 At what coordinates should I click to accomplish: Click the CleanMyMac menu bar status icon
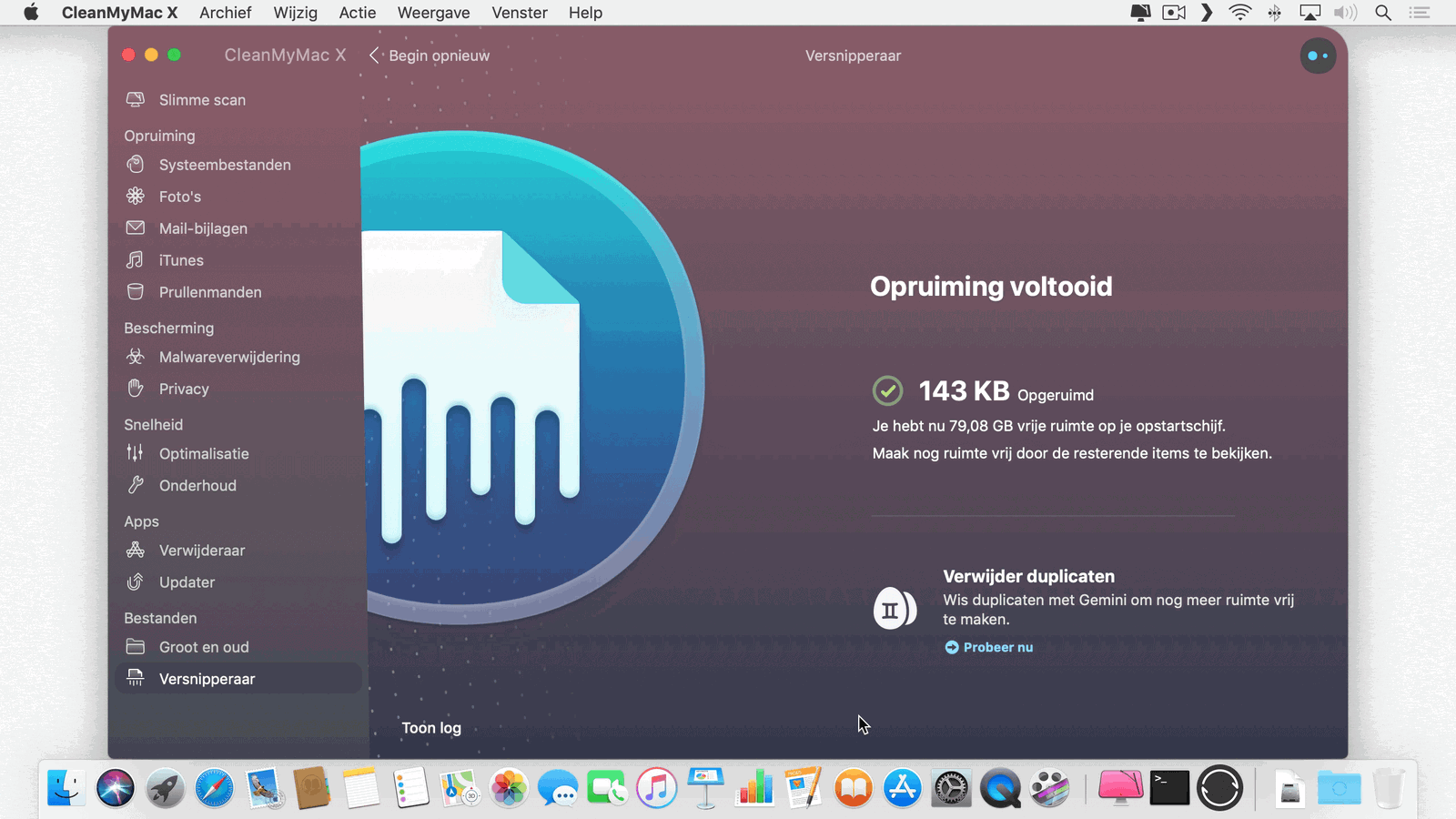(x=1140, y=13)
